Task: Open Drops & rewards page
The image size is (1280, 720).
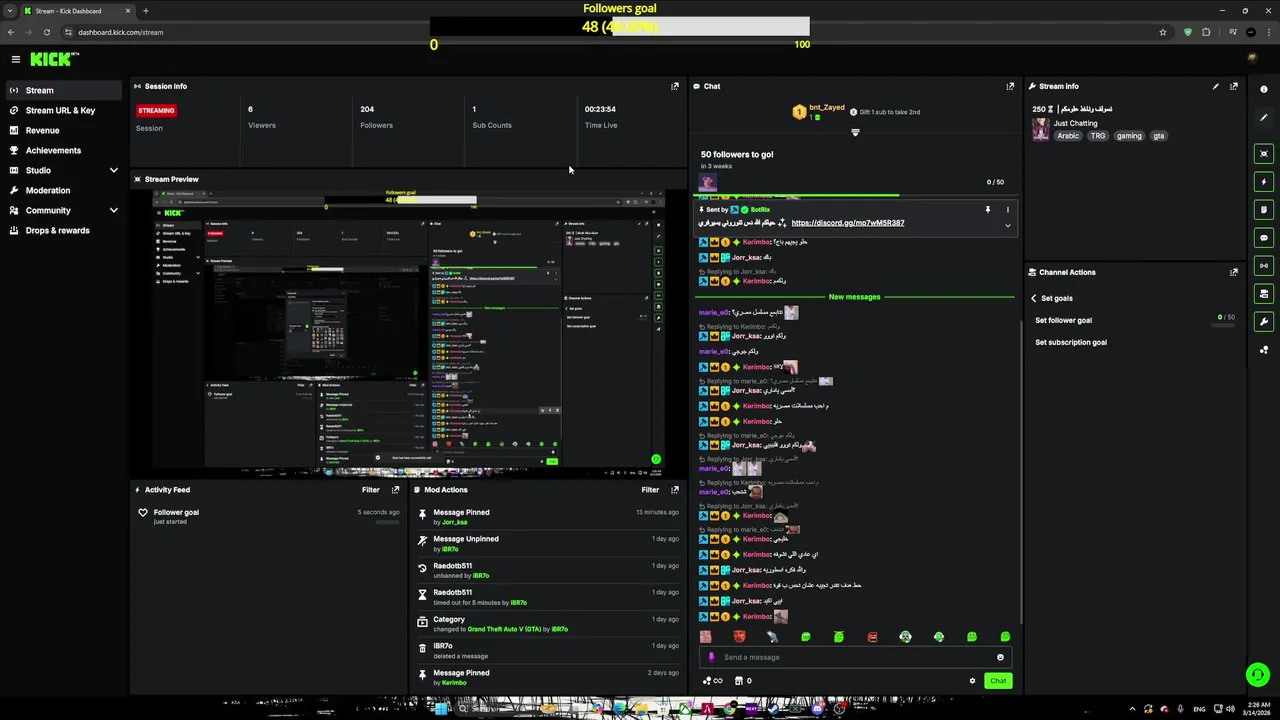Action: point(65,230)
